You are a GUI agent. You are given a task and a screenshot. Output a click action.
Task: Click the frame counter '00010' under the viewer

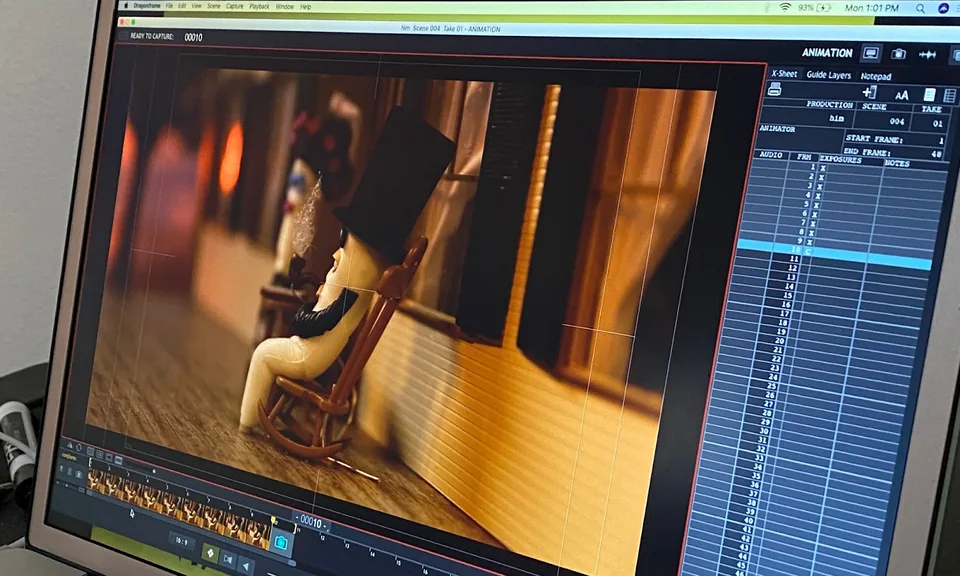[311, 522]
